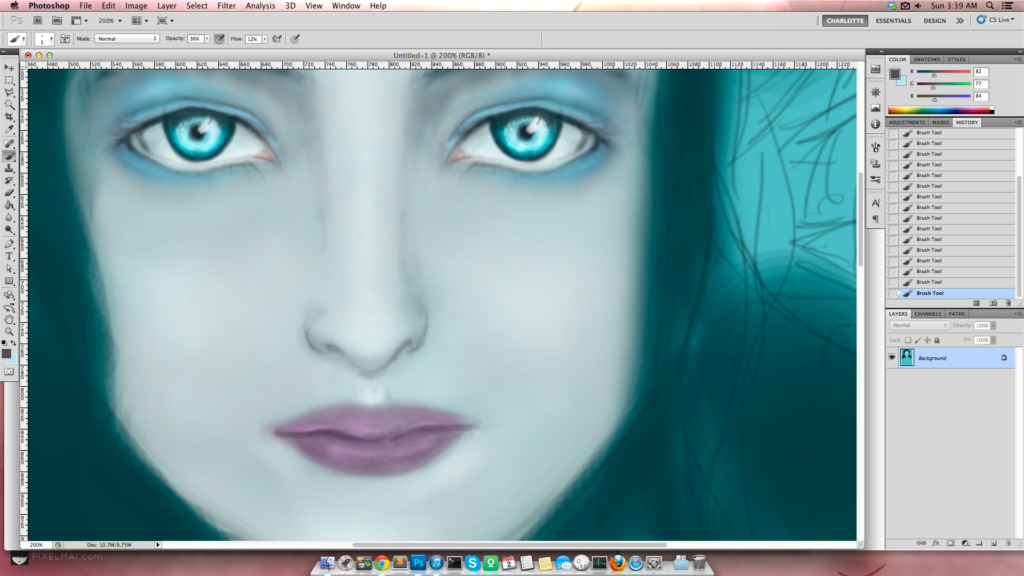Enable airbrush mode
Screen dimensions: 1024x576
278,39
